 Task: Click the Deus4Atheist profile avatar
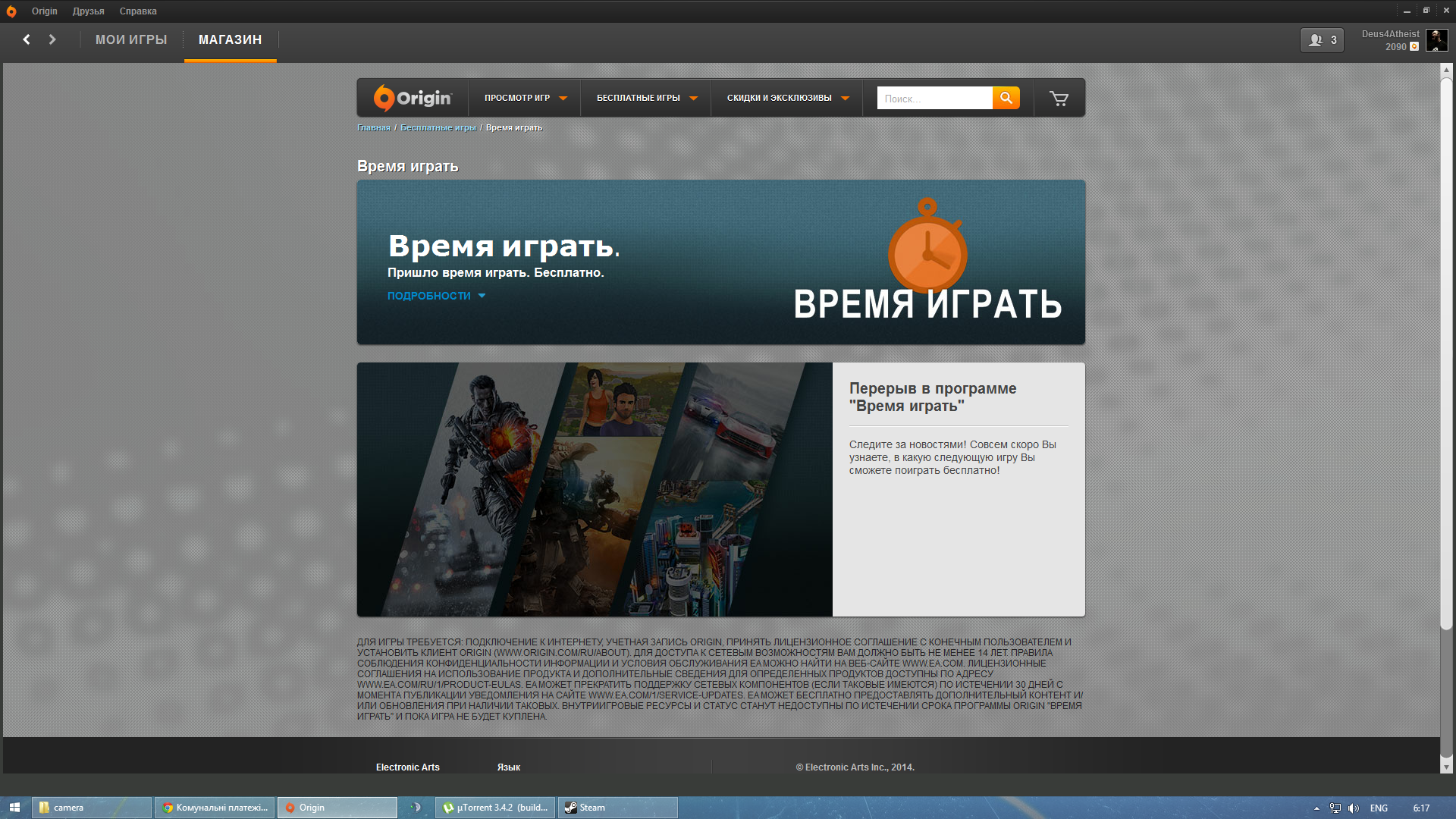click(1436, 40)
